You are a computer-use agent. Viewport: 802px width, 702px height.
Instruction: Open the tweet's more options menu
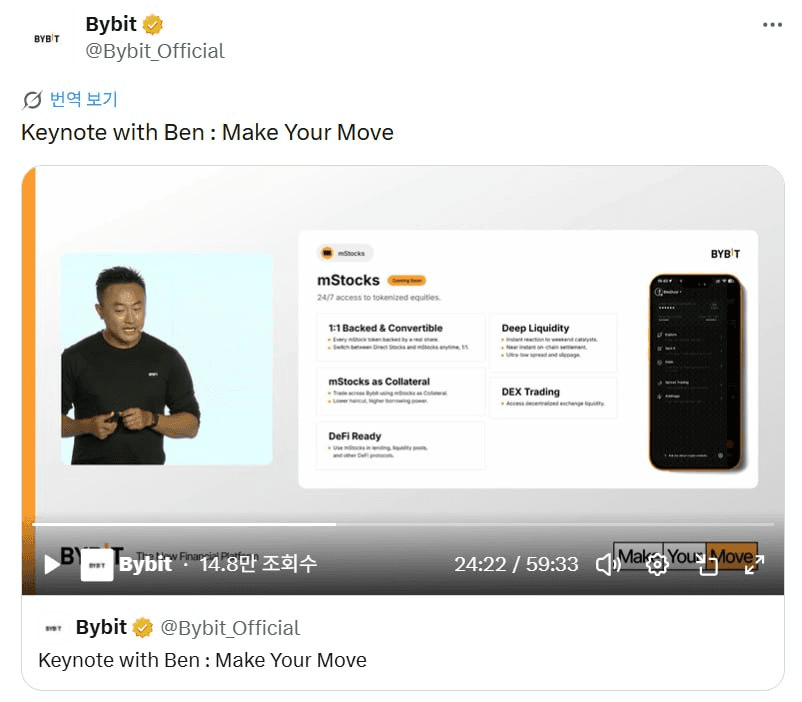tap(772, 25)
